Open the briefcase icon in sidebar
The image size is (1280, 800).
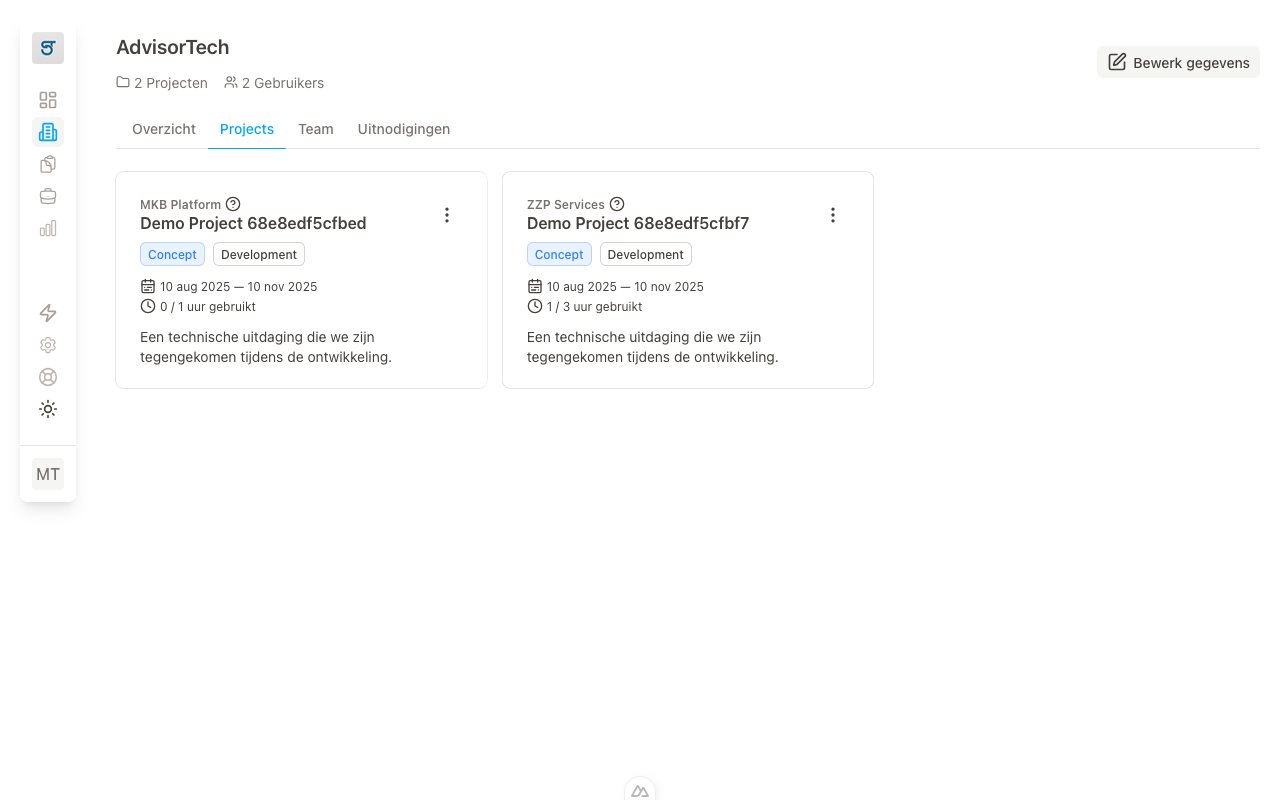[x=48, y=196]
